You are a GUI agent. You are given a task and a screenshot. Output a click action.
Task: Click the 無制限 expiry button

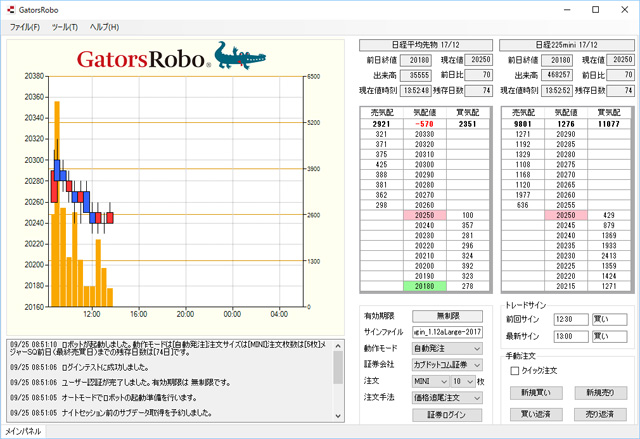click(x=447, y=316)
